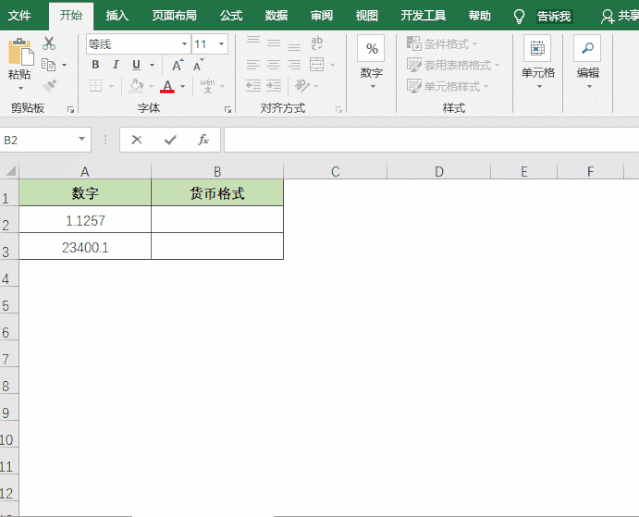Switch to the 公式 tab
The height and width of the screenshot is (517, 639).
tap(231, 15)
